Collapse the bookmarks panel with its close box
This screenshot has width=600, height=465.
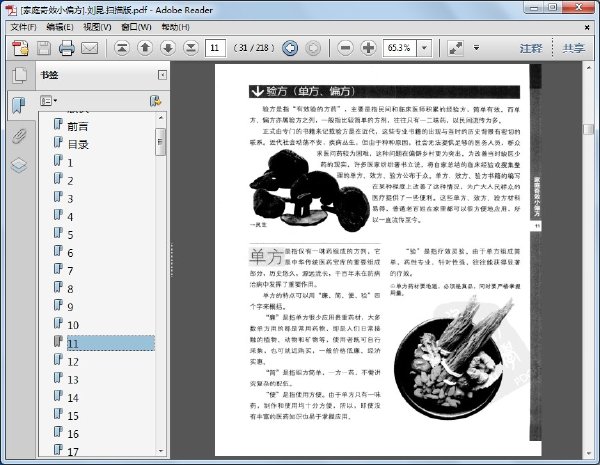click(162, 75)
